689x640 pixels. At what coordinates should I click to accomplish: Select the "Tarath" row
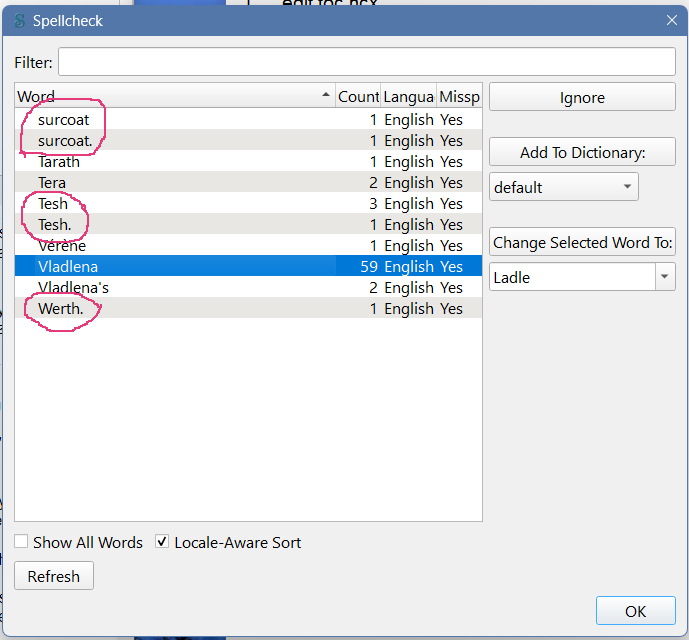pyautogui.click(x=59, y=162)
